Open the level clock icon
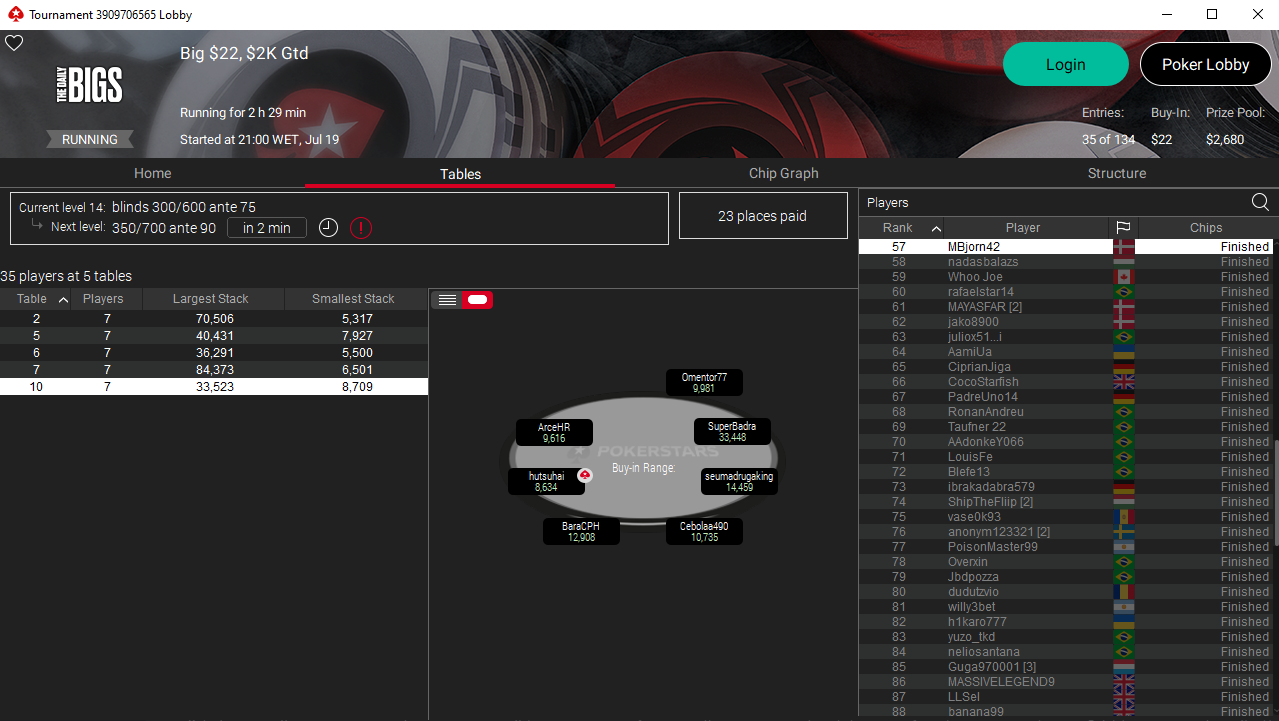This screenshot has width=1279, height=721. 328,228
